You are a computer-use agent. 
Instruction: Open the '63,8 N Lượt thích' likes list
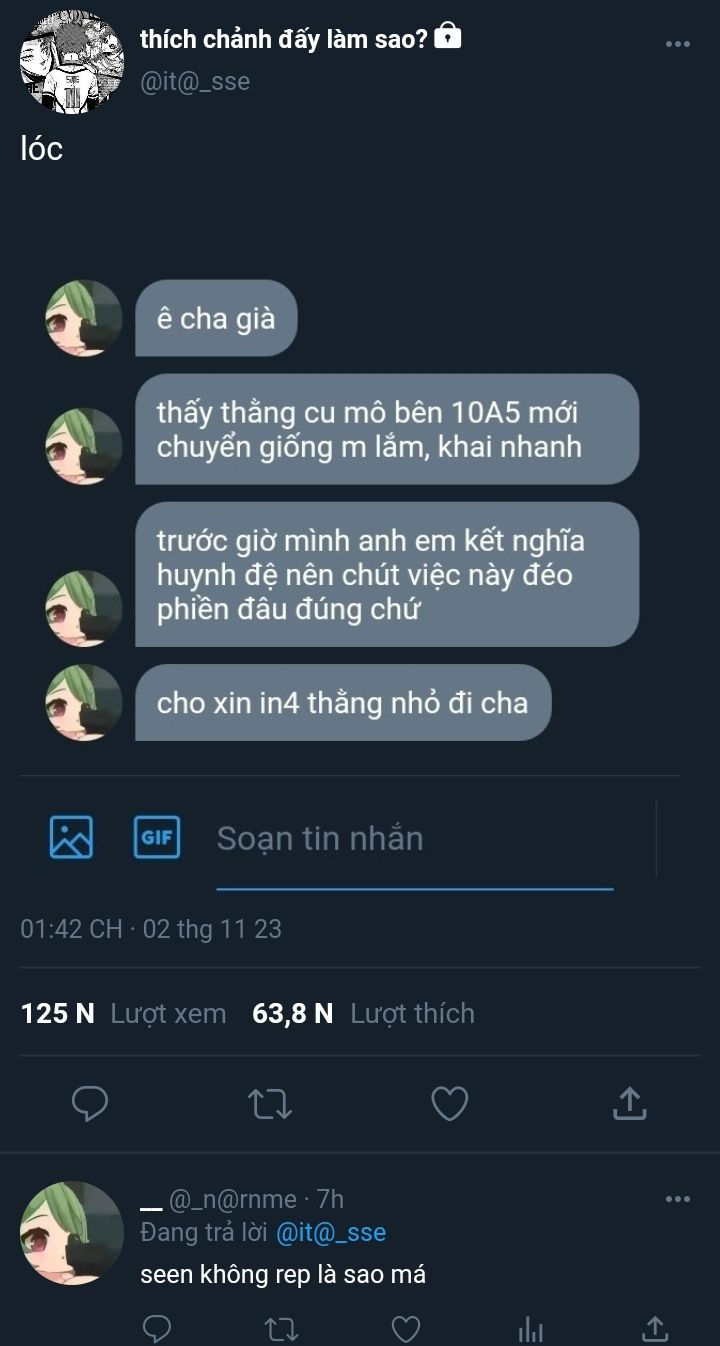coord(363,1013)
